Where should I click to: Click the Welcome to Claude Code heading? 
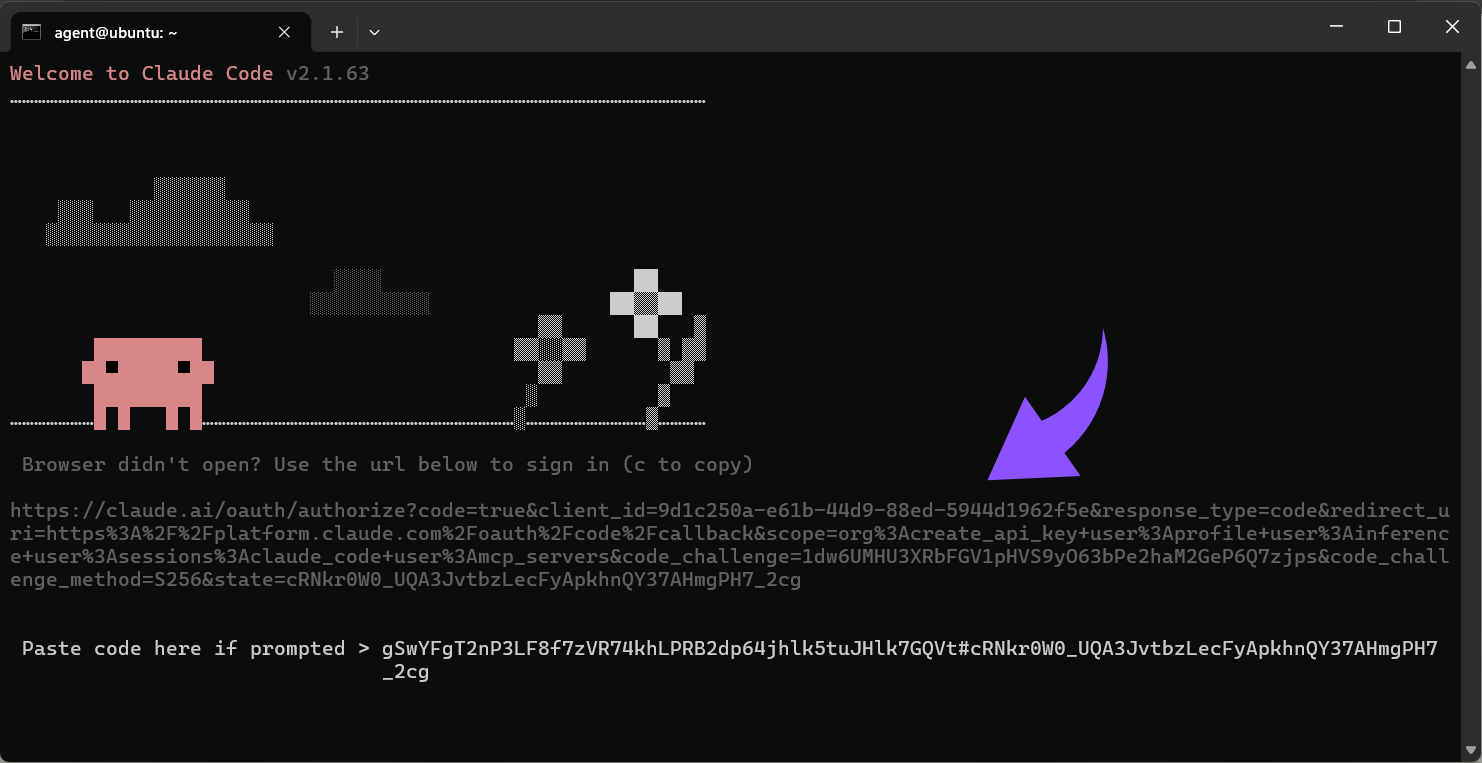coord(141,73)
